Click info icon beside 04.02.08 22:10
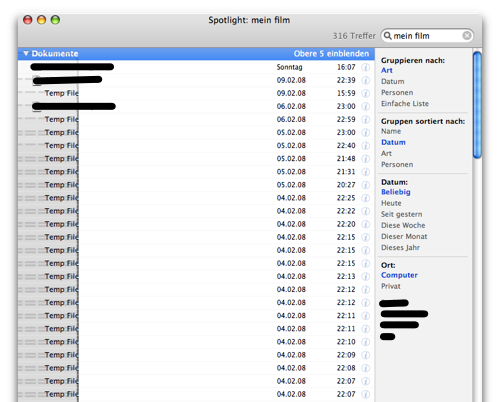The image size is (500, 402). 366,342
